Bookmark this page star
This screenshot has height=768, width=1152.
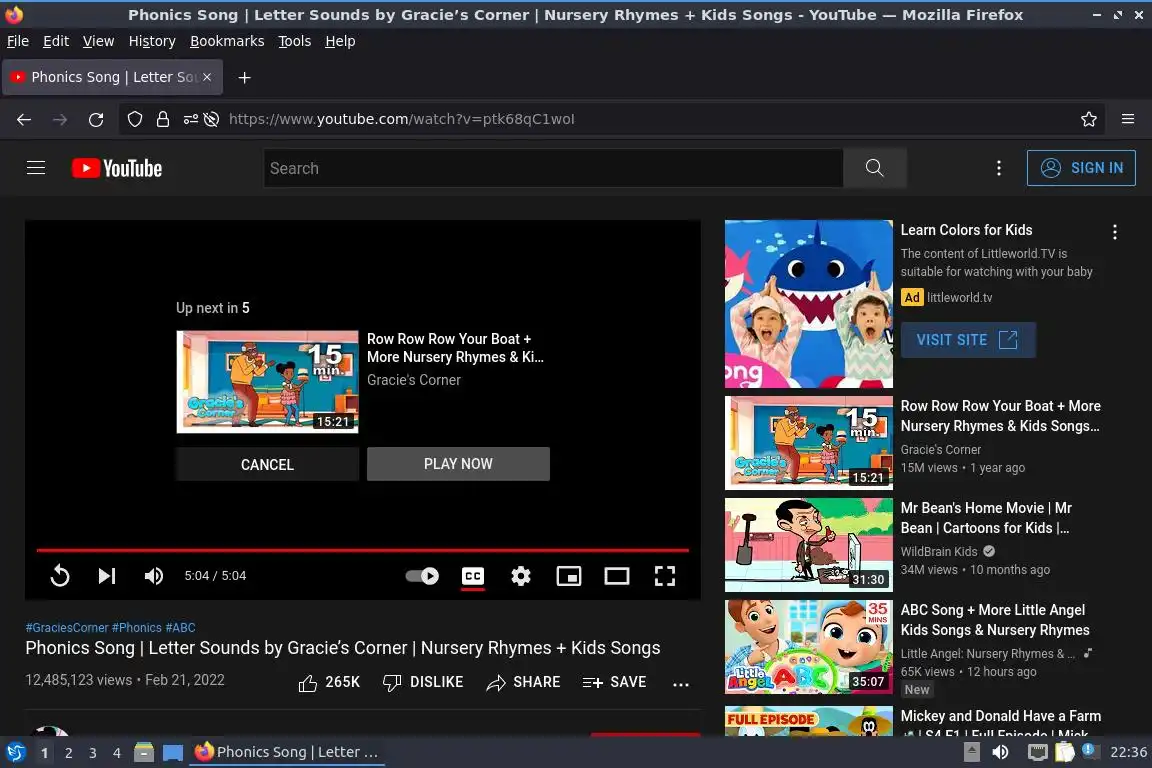coord(1089,119)
